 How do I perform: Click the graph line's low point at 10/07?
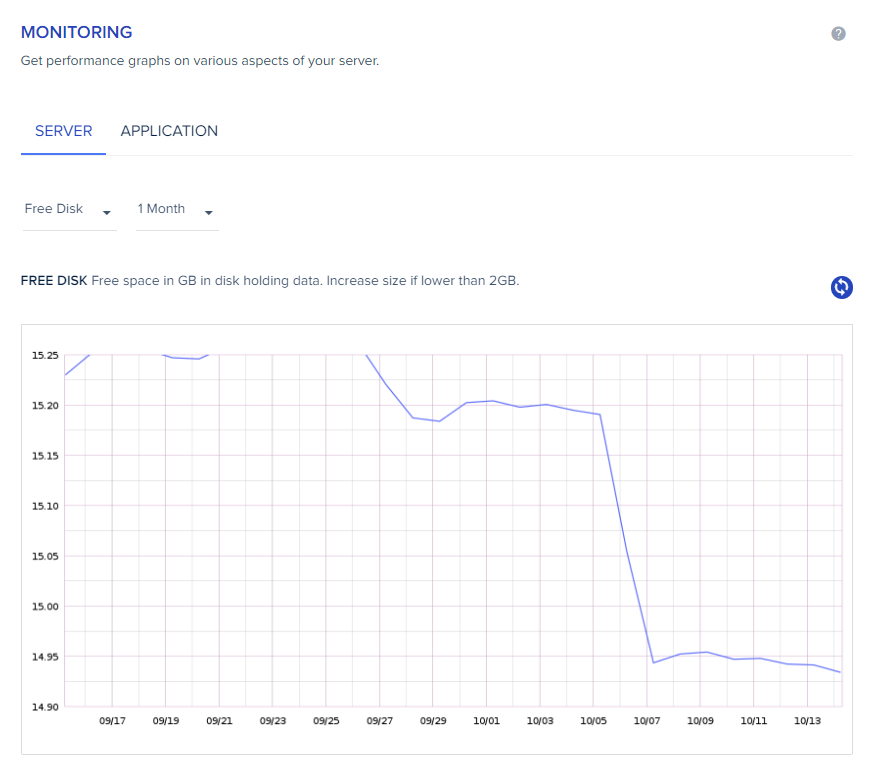coord(653,662)
